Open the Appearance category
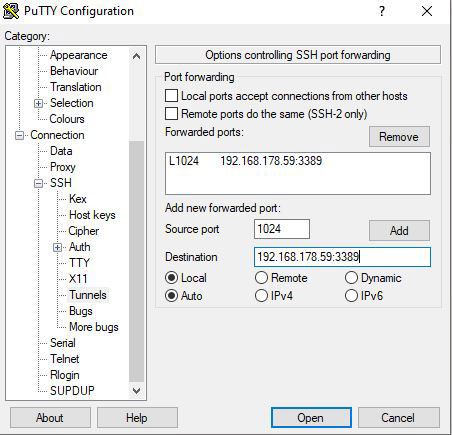 [x=79, y=55]
